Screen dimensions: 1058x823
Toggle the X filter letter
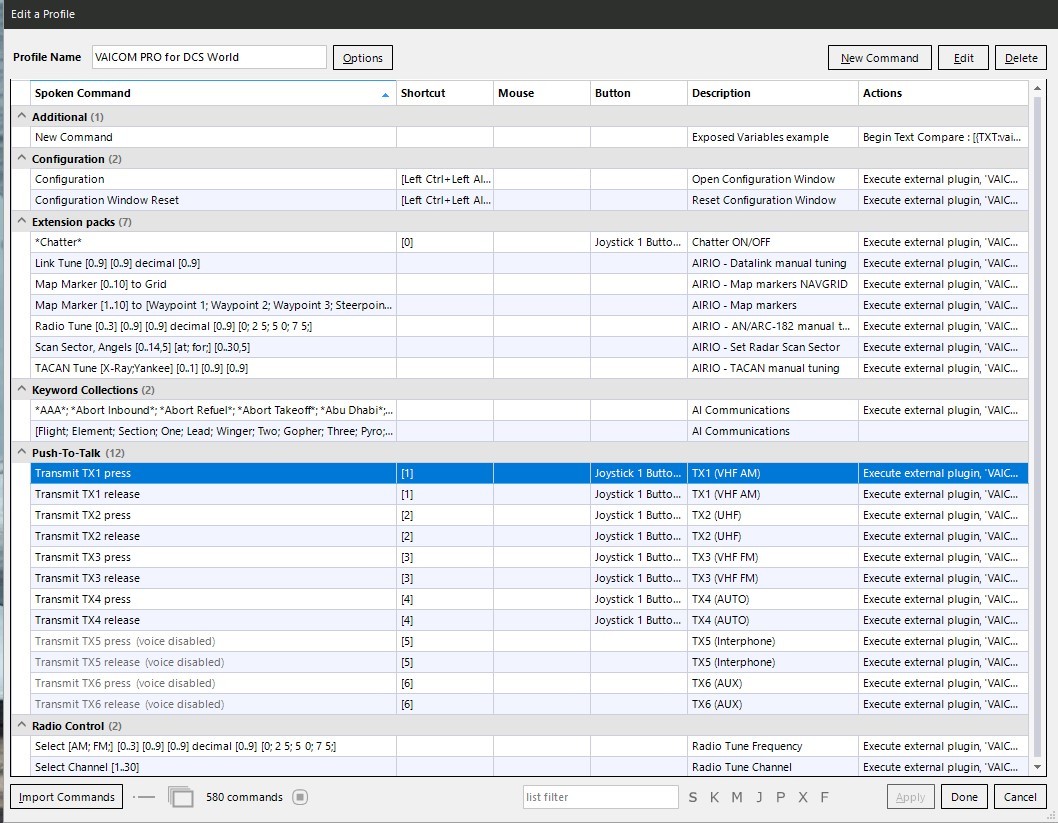pyautogui.click(x=802, y=797)
